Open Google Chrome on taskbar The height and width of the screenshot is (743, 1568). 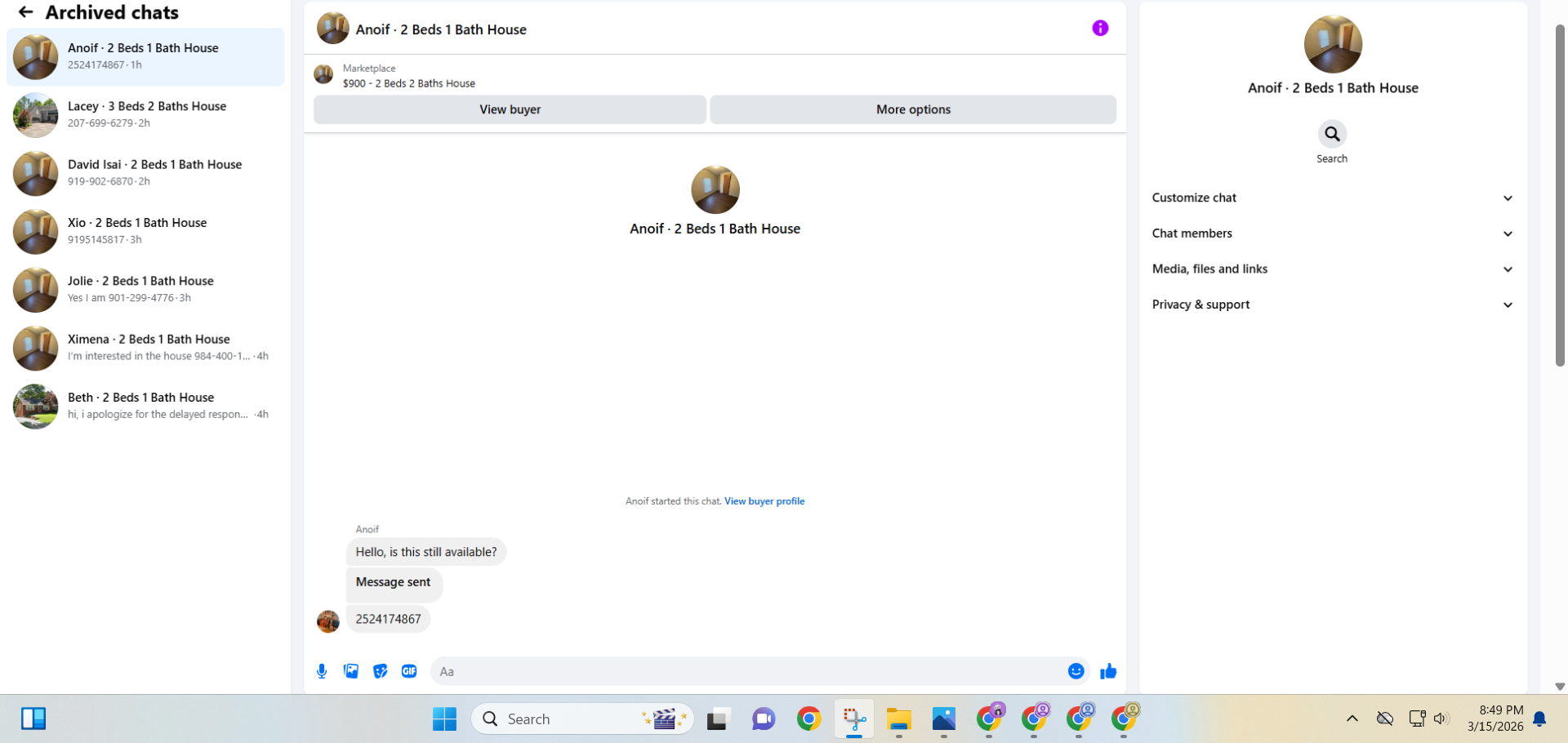pos(808,719)
